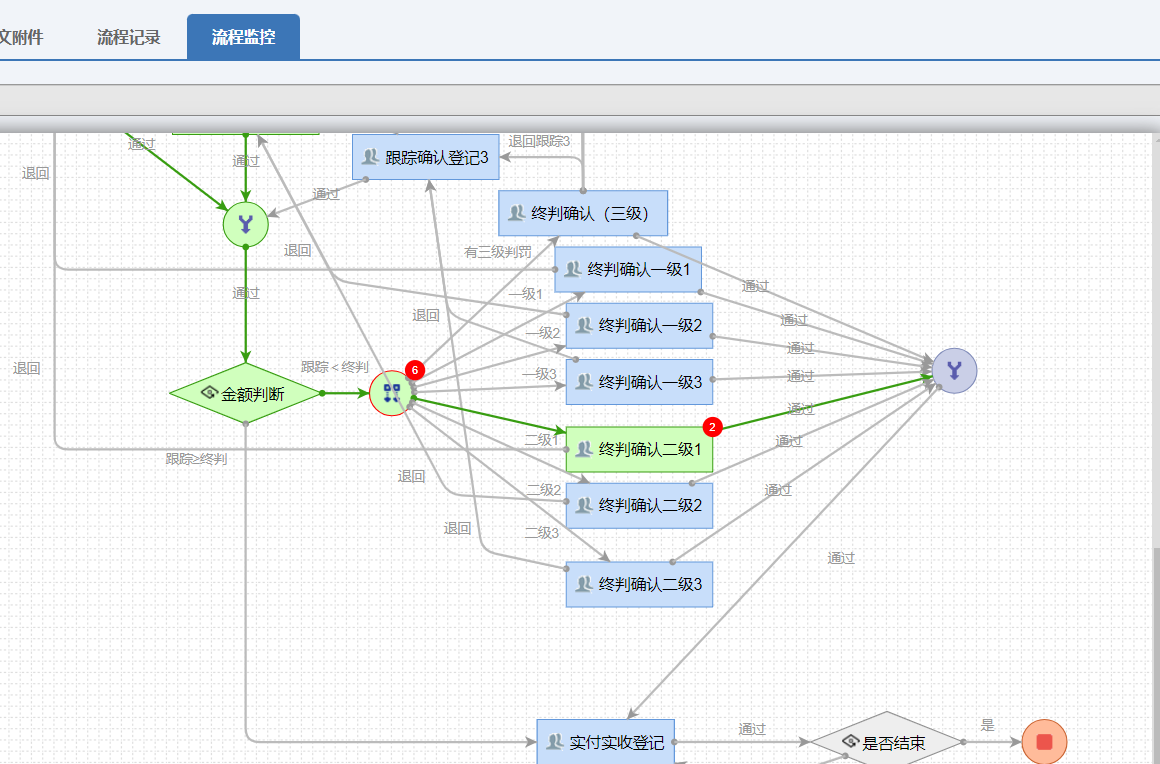Switch to the 流程监控 tab
This screenshot has width=1160, height=764.
(x=243, y=37)
